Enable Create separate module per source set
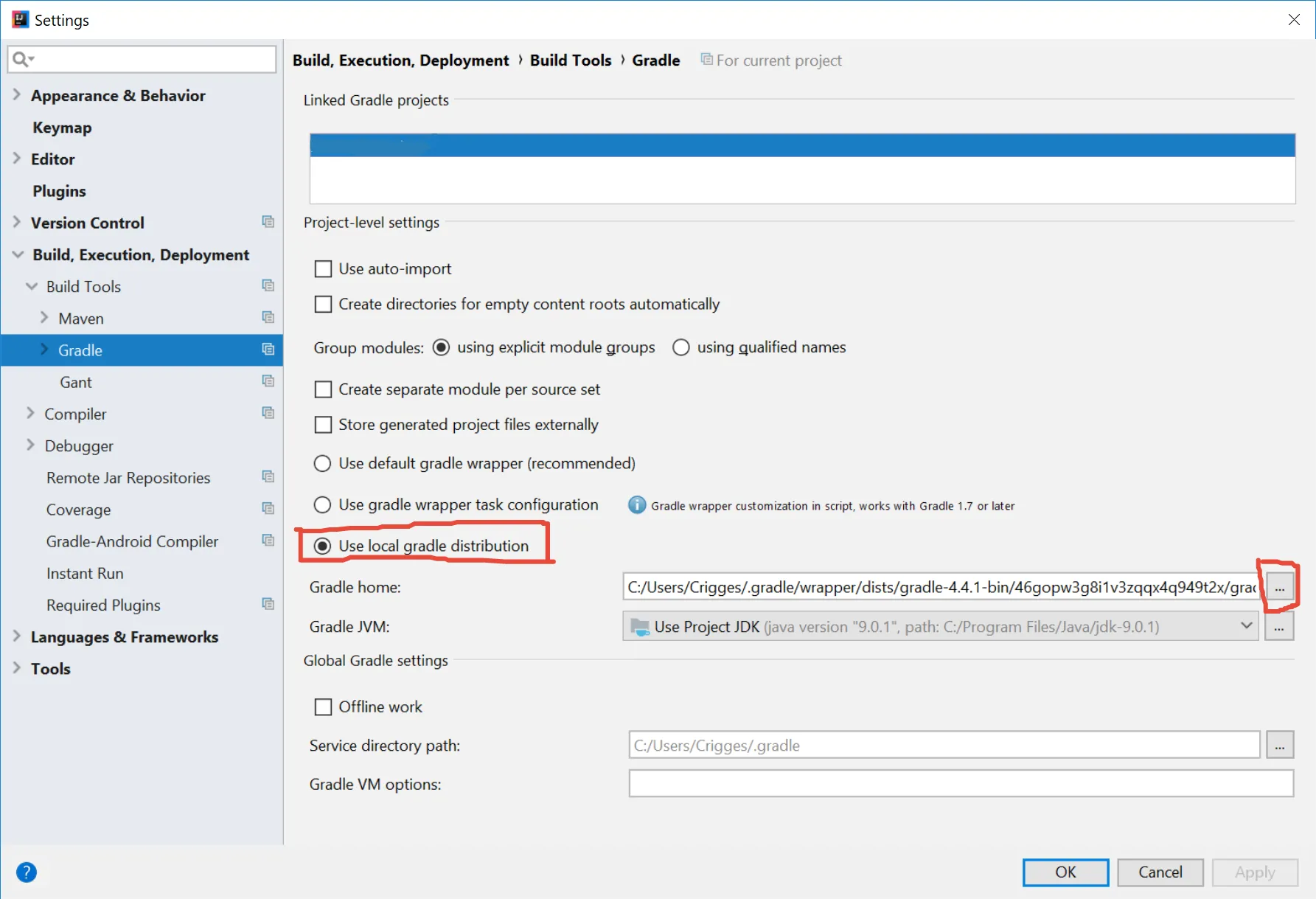 click(x=323, y=389)
